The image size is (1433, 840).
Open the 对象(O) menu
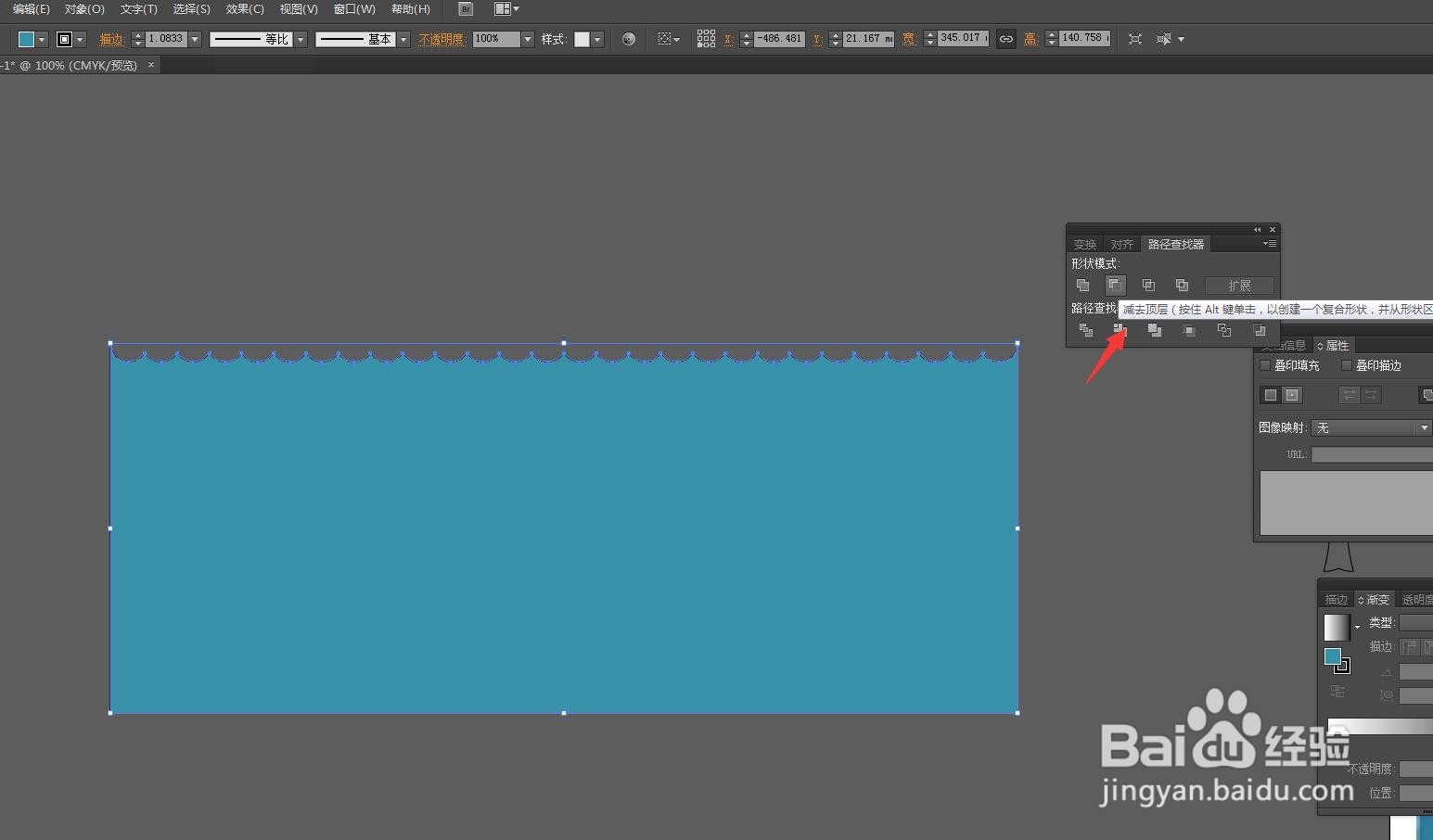click(x=84, y=9)
